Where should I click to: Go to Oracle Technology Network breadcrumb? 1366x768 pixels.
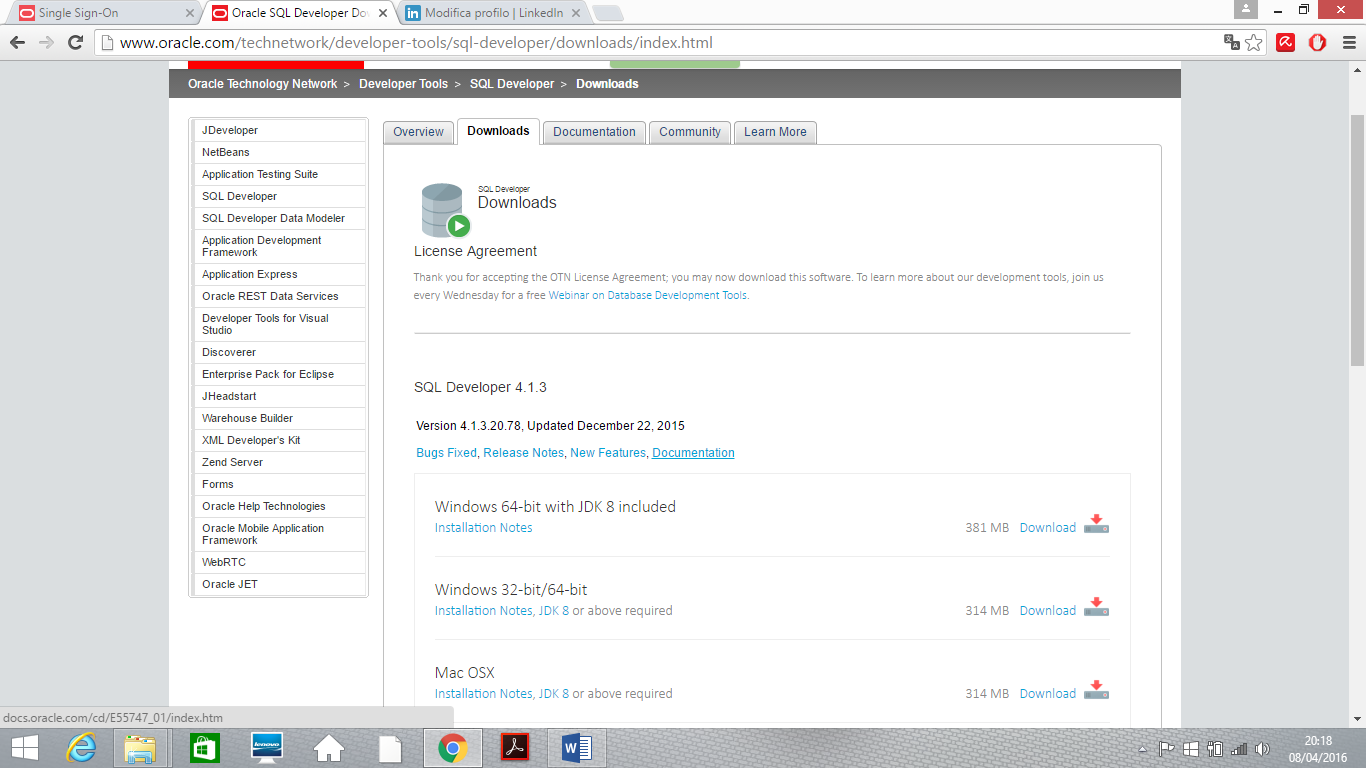tap(262, 84)
